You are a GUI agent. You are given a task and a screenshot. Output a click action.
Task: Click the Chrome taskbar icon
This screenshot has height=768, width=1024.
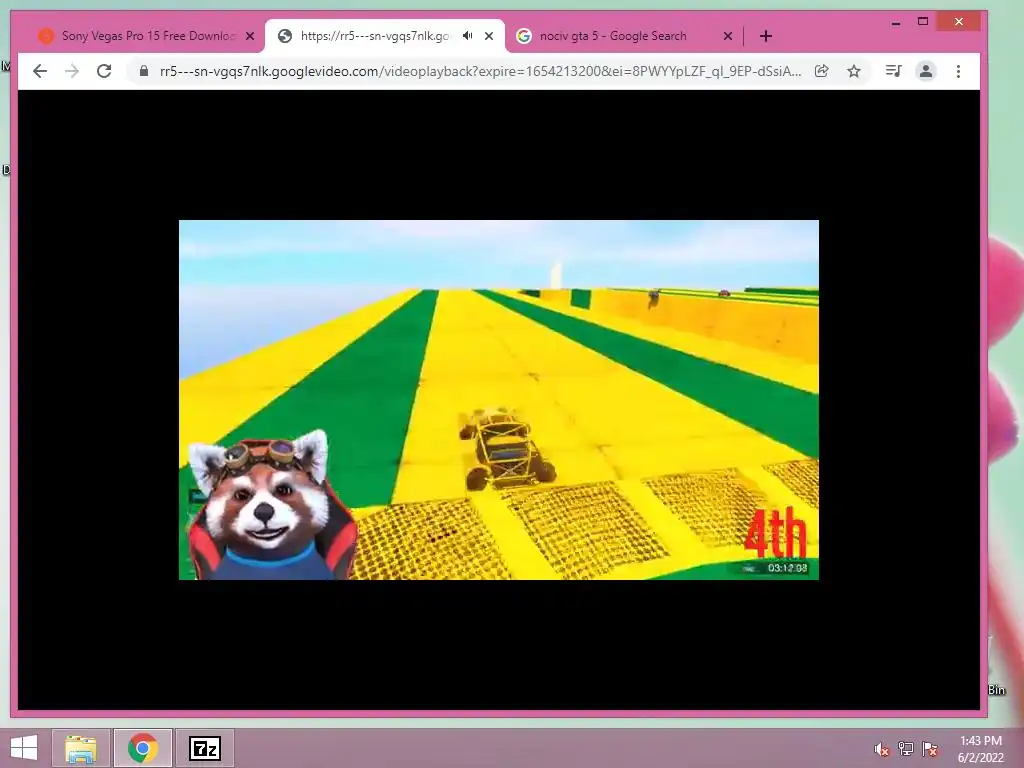coord(143,748)
